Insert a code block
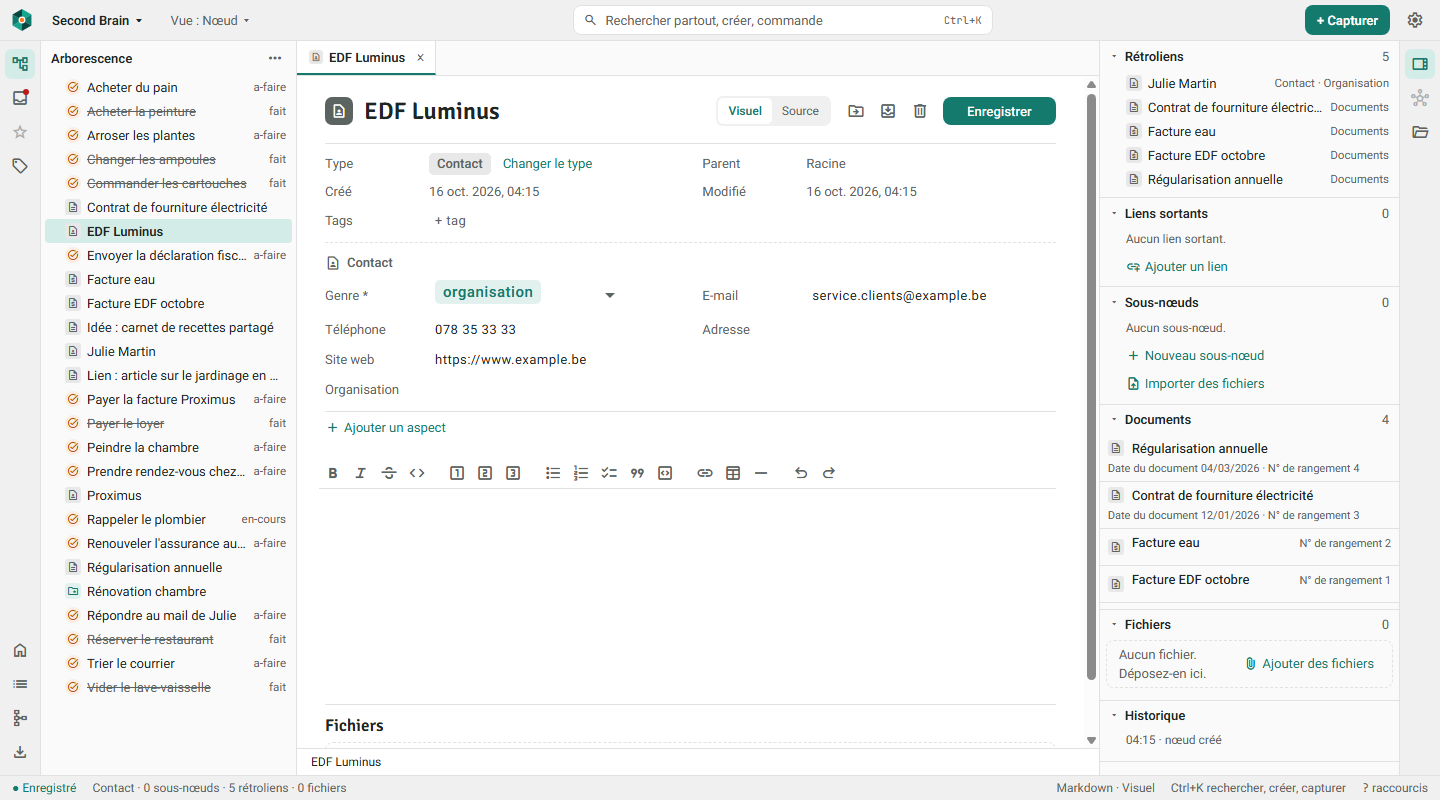 point(665,473)
